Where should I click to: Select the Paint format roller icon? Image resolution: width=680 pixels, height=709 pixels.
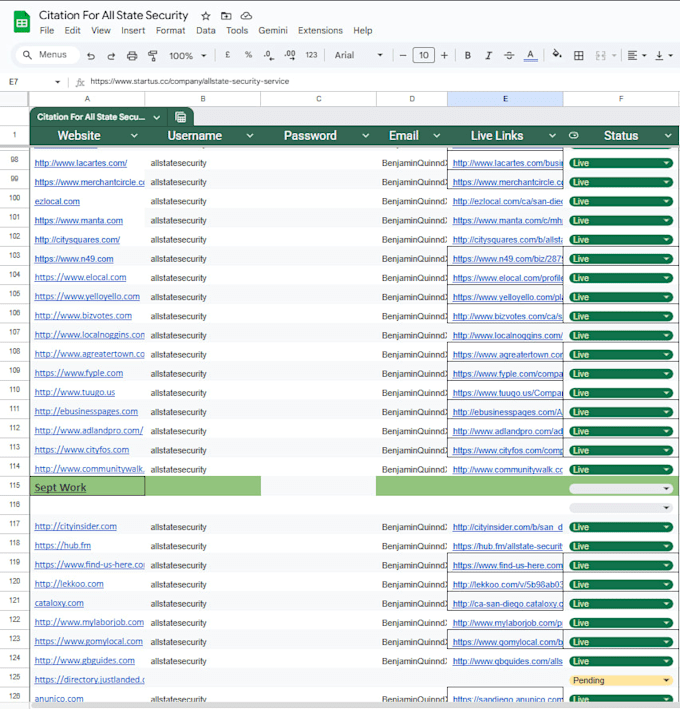tap(152, 56)
